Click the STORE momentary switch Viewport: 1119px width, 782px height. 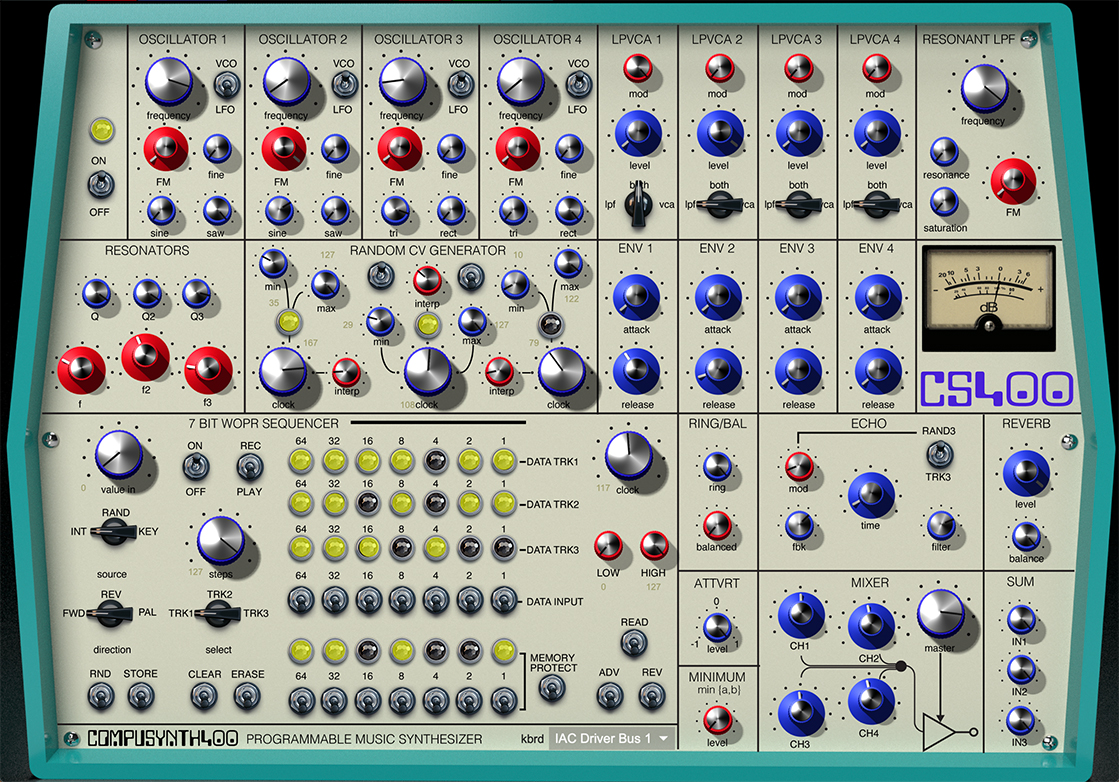141,696
